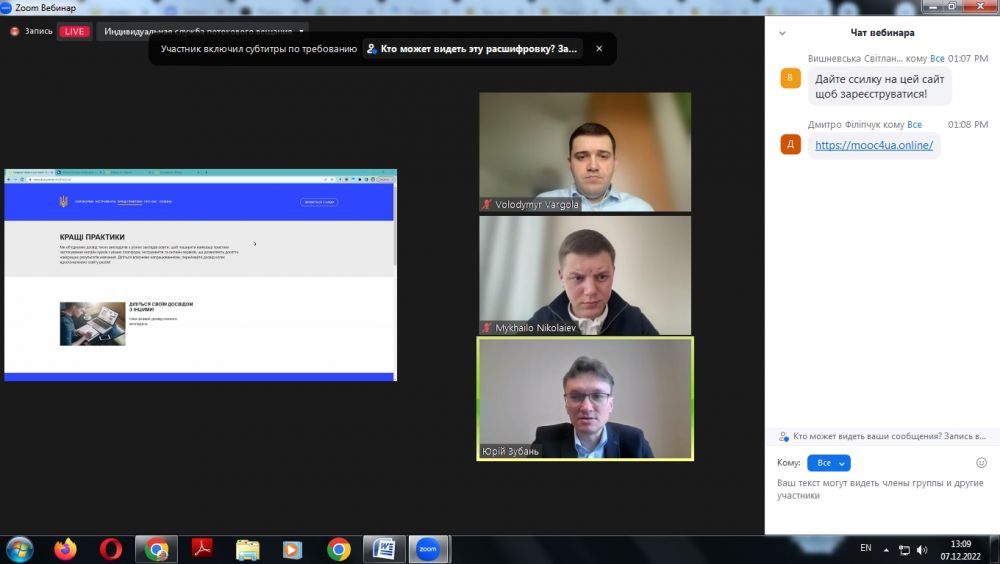Screen dimensions: 1000x564
Task: Toggle the system volume icon in tray
Action: [922, 549]
